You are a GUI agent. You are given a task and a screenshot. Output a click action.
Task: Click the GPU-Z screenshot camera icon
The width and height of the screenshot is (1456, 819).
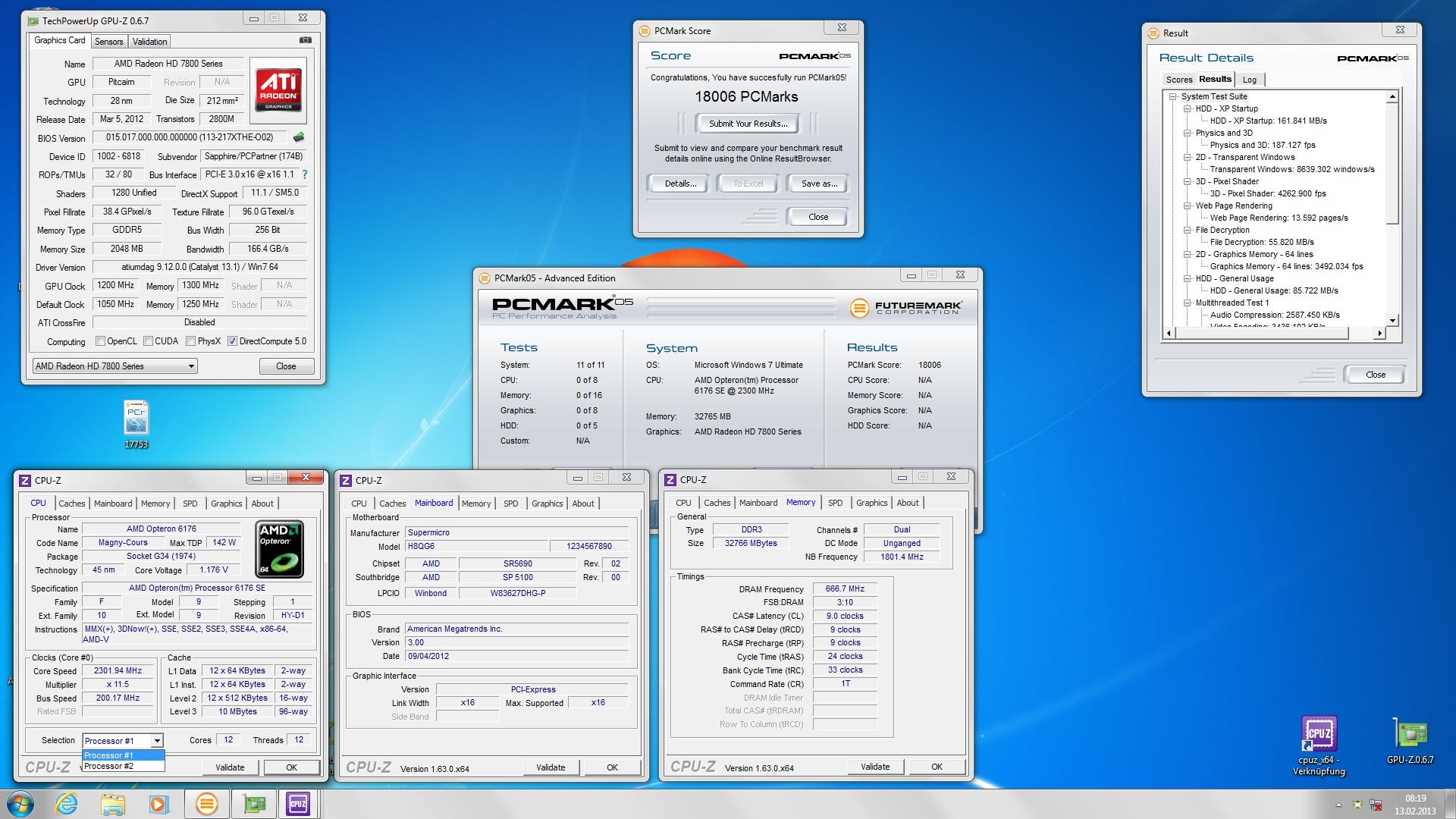pos(305,40)
